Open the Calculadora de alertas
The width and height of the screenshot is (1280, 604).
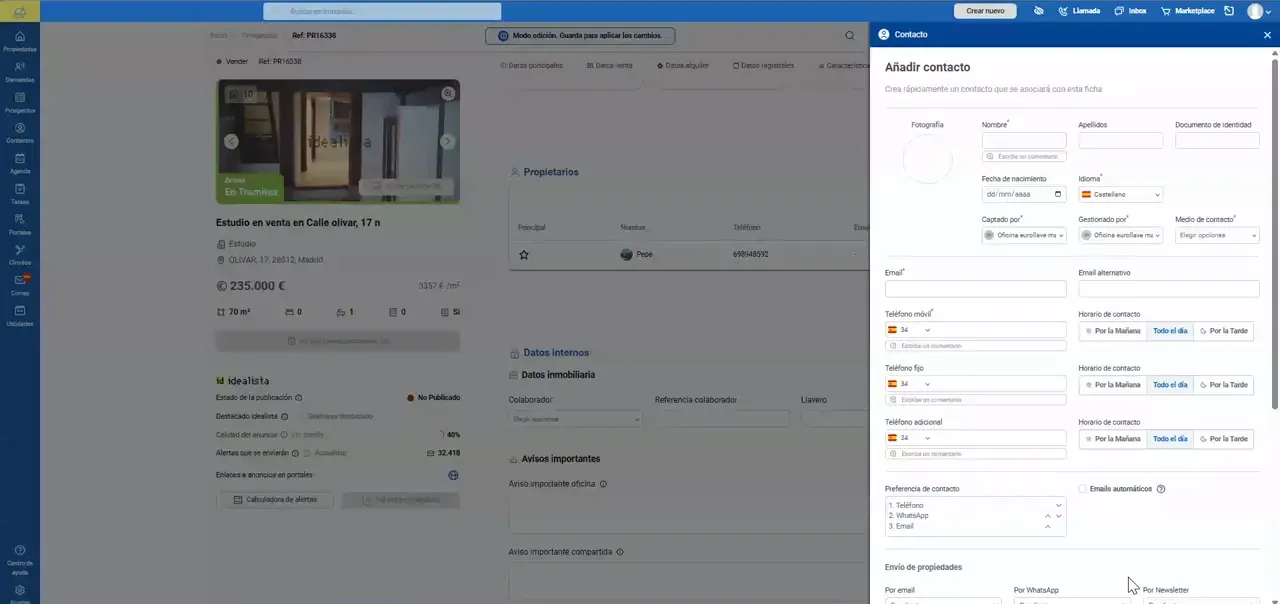pyautogui.click(x=275, y=499)
